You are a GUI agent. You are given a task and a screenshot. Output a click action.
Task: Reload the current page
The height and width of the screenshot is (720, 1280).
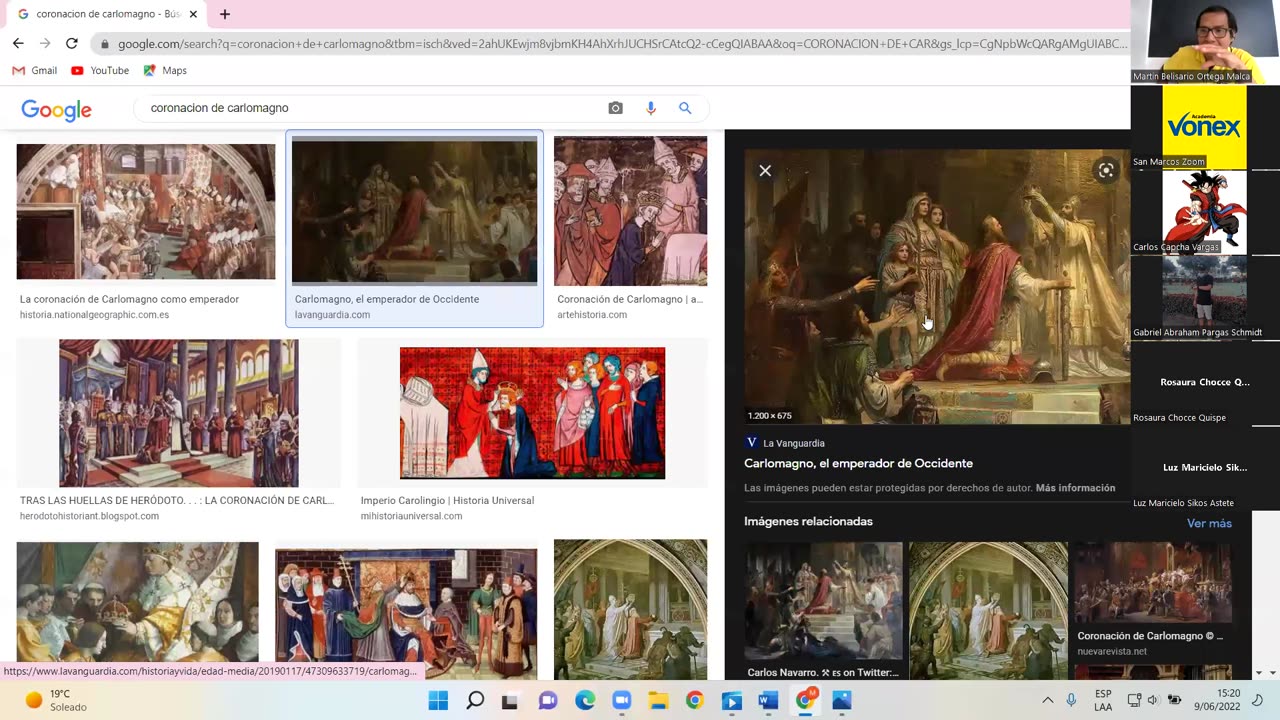72,43
